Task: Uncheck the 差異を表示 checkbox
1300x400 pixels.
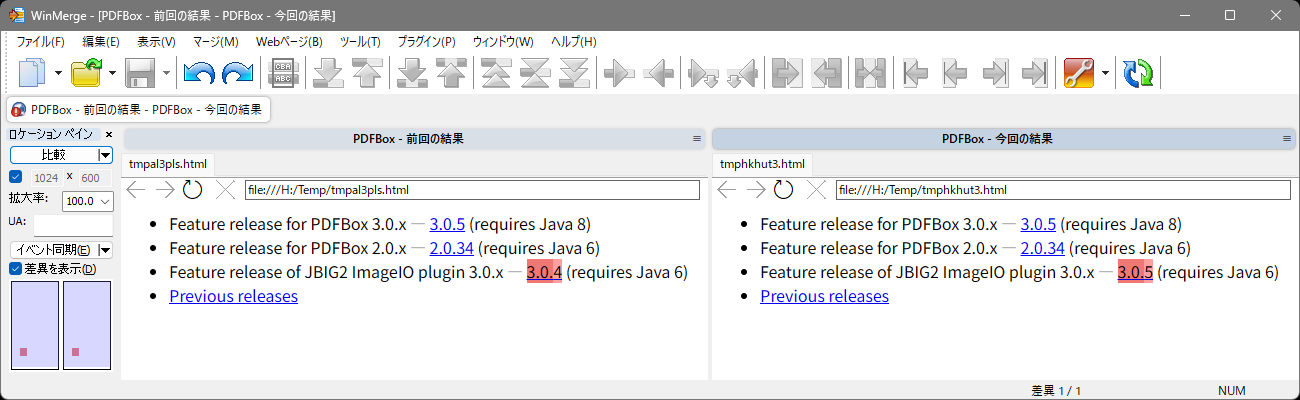Action: point(15,268)
